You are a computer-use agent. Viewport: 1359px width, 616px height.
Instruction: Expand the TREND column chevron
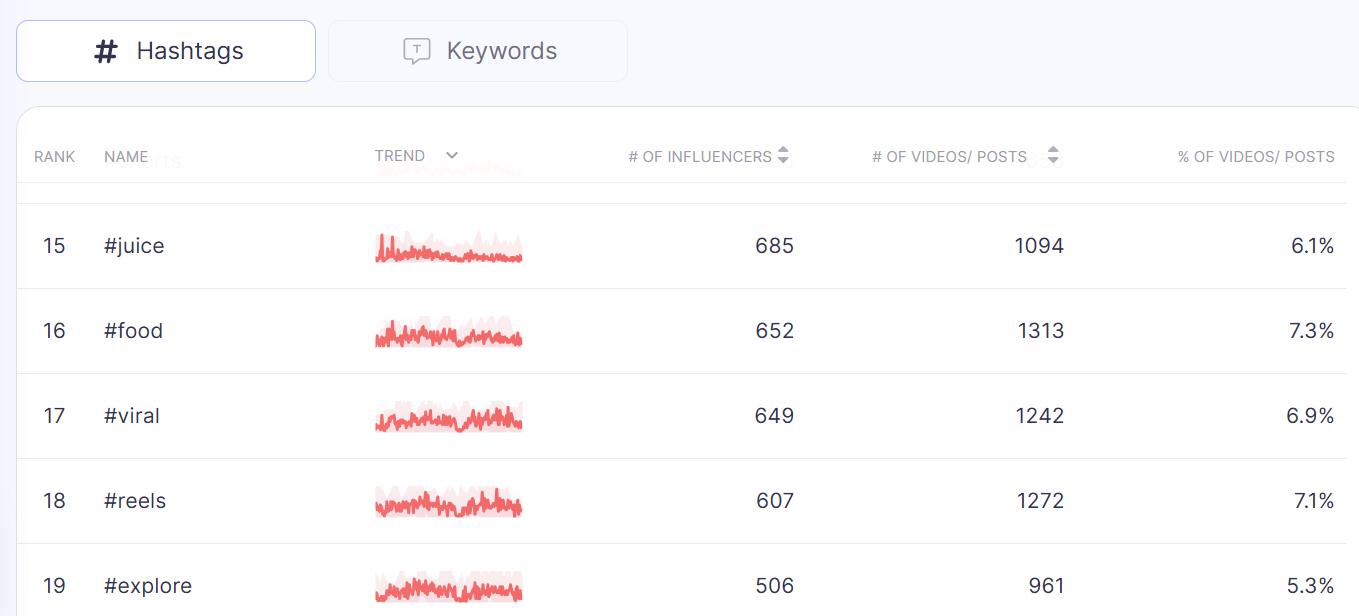point(452,156)
